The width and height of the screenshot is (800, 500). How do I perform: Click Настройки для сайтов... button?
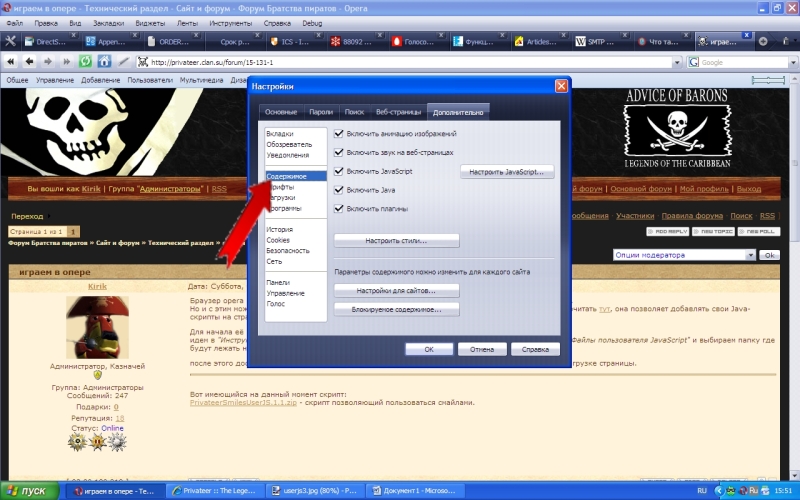click(x=396, y=290)
